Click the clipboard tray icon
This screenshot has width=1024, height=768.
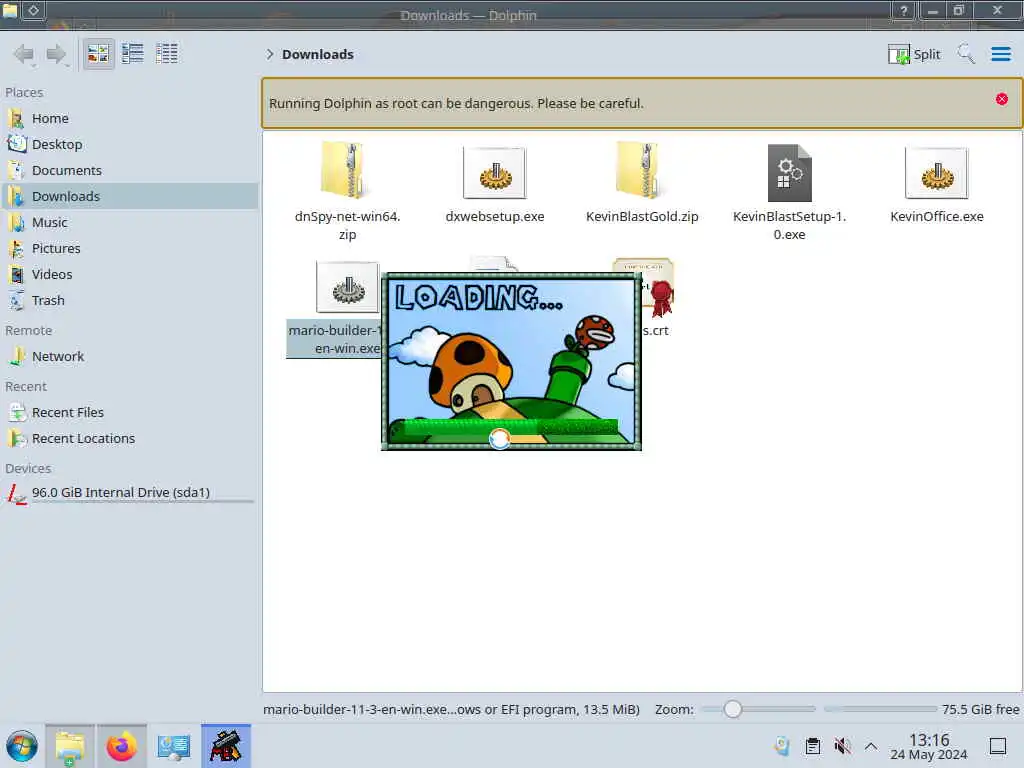pyautogui.click(x=812, y=746)
